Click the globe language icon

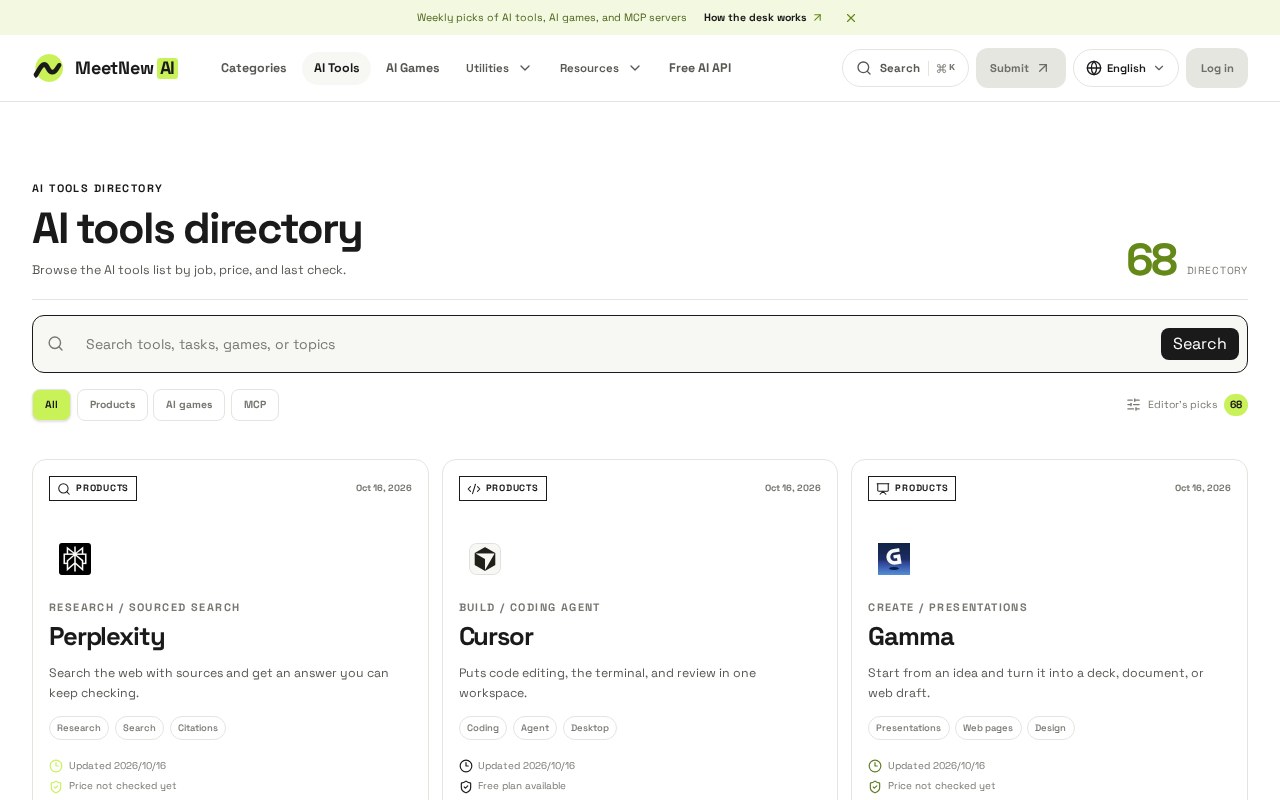1094,68
